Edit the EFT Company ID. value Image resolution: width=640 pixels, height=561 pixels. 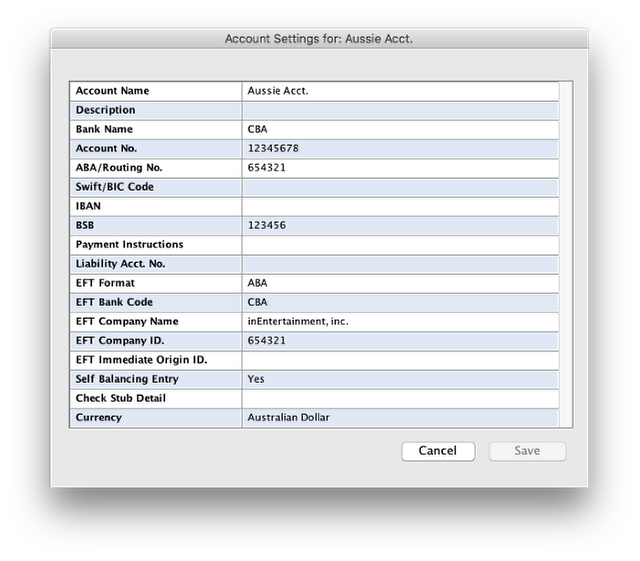(x=399, y=341)
